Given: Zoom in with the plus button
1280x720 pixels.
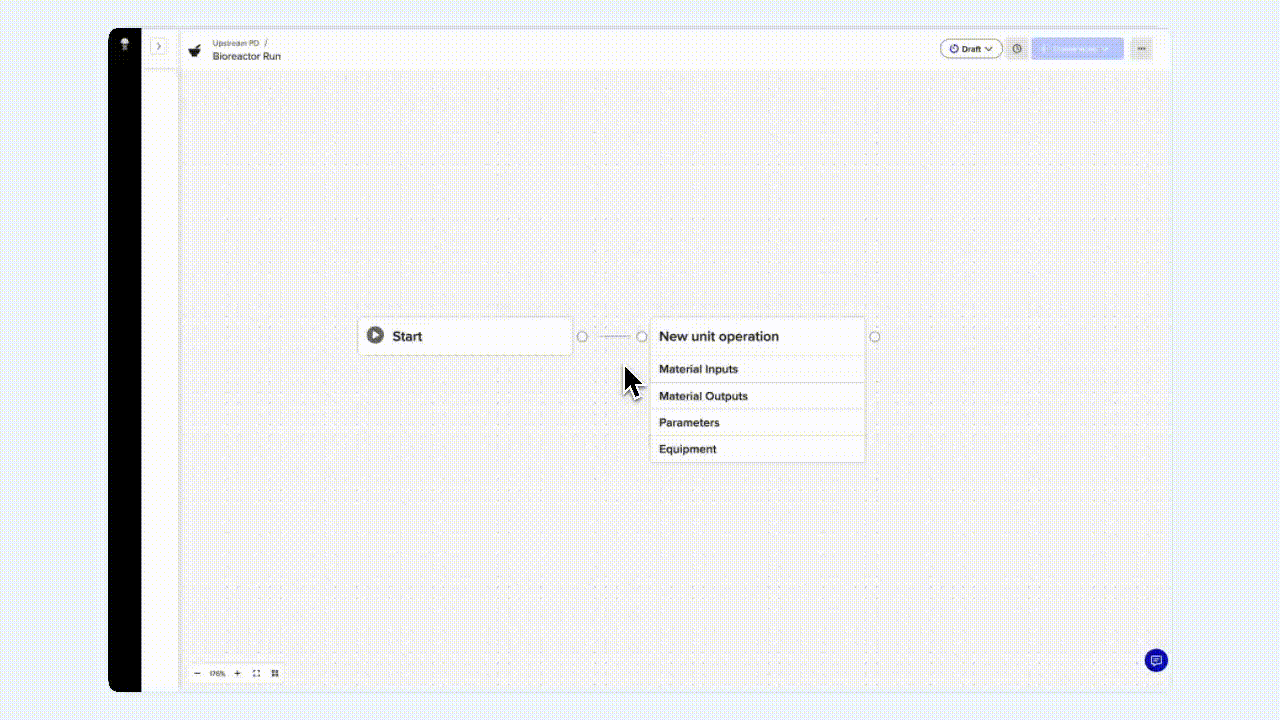Looking at the screenshot, I should tap(237, 674).
